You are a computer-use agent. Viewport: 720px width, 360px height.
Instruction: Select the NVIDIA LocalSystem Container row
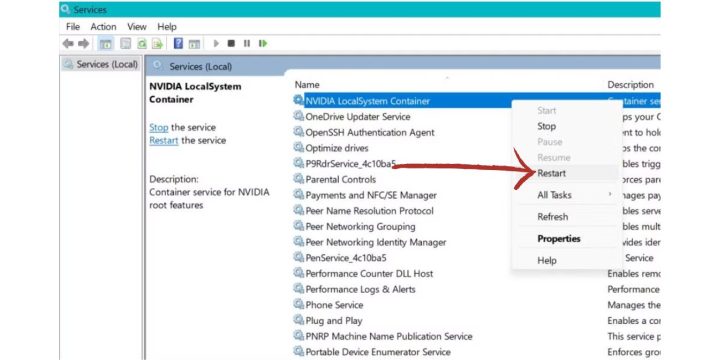(x=367, y=101)
